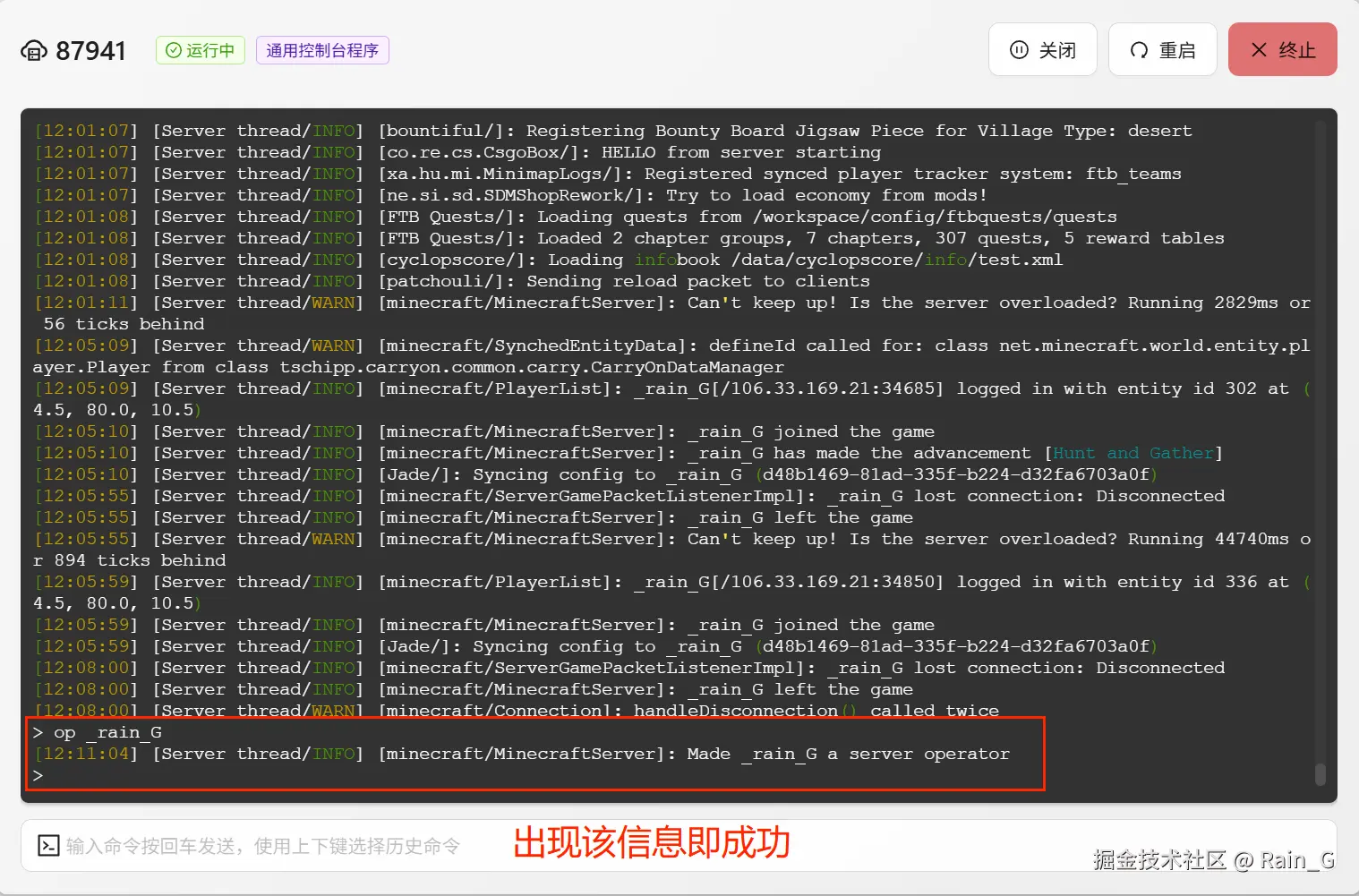This screenshot has width=1359, height=896.
Task: Restart the instance using the 重启 button
Action: click(1162, 49)
